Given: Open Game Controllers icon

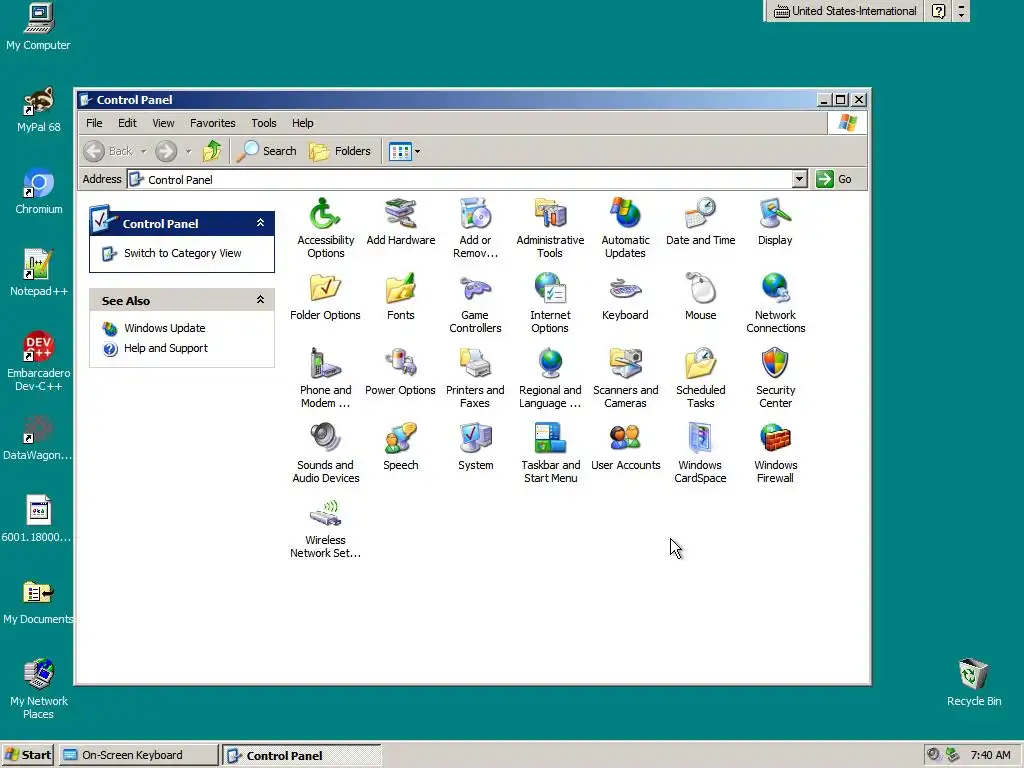Looking at the screenshot, I should coord(475,302).
